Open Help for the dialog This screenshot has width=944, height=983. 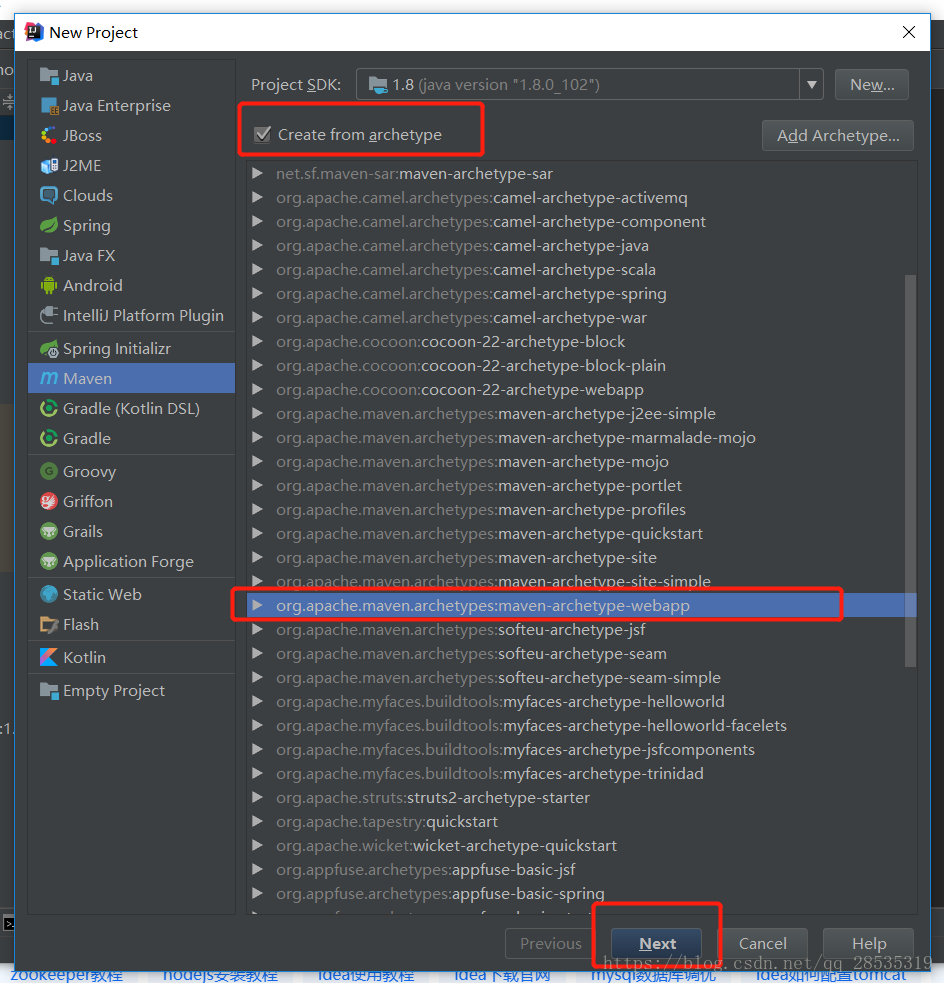click(869, 944)
